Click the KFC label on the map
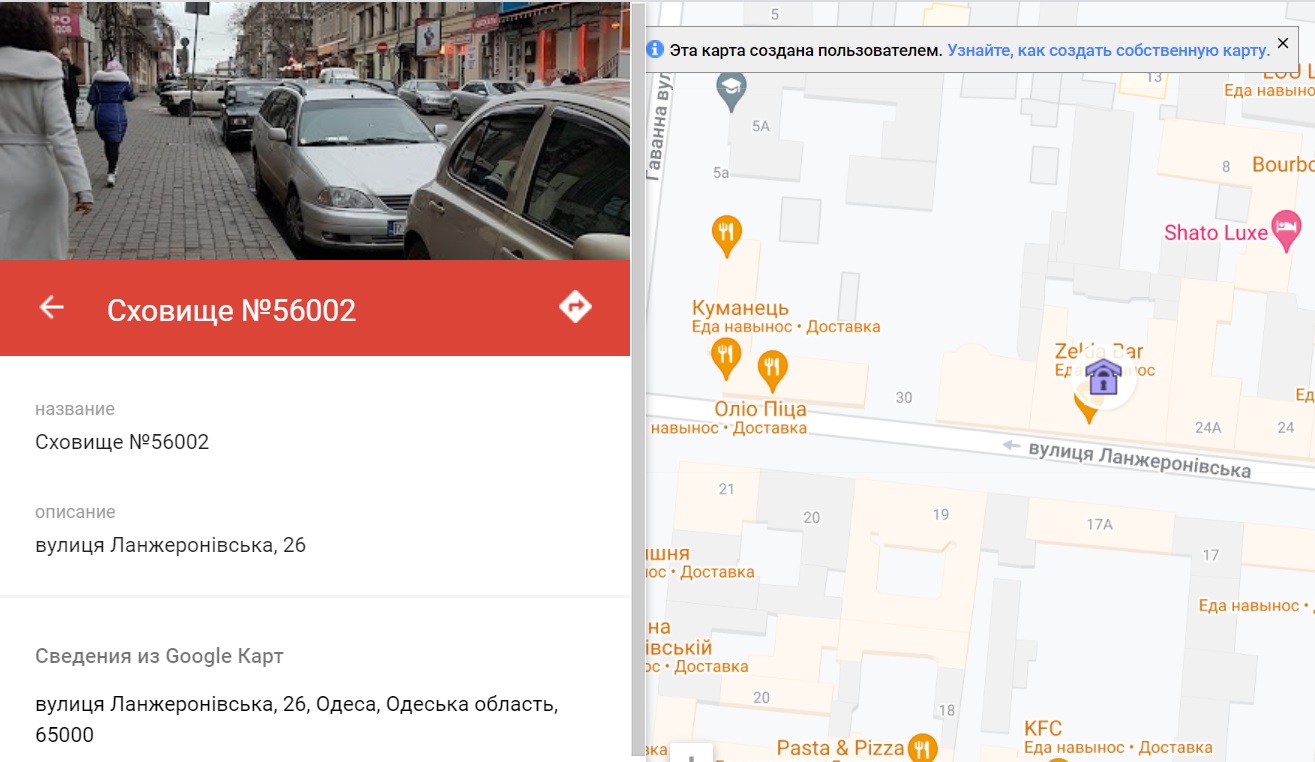 coord(1043,727)
